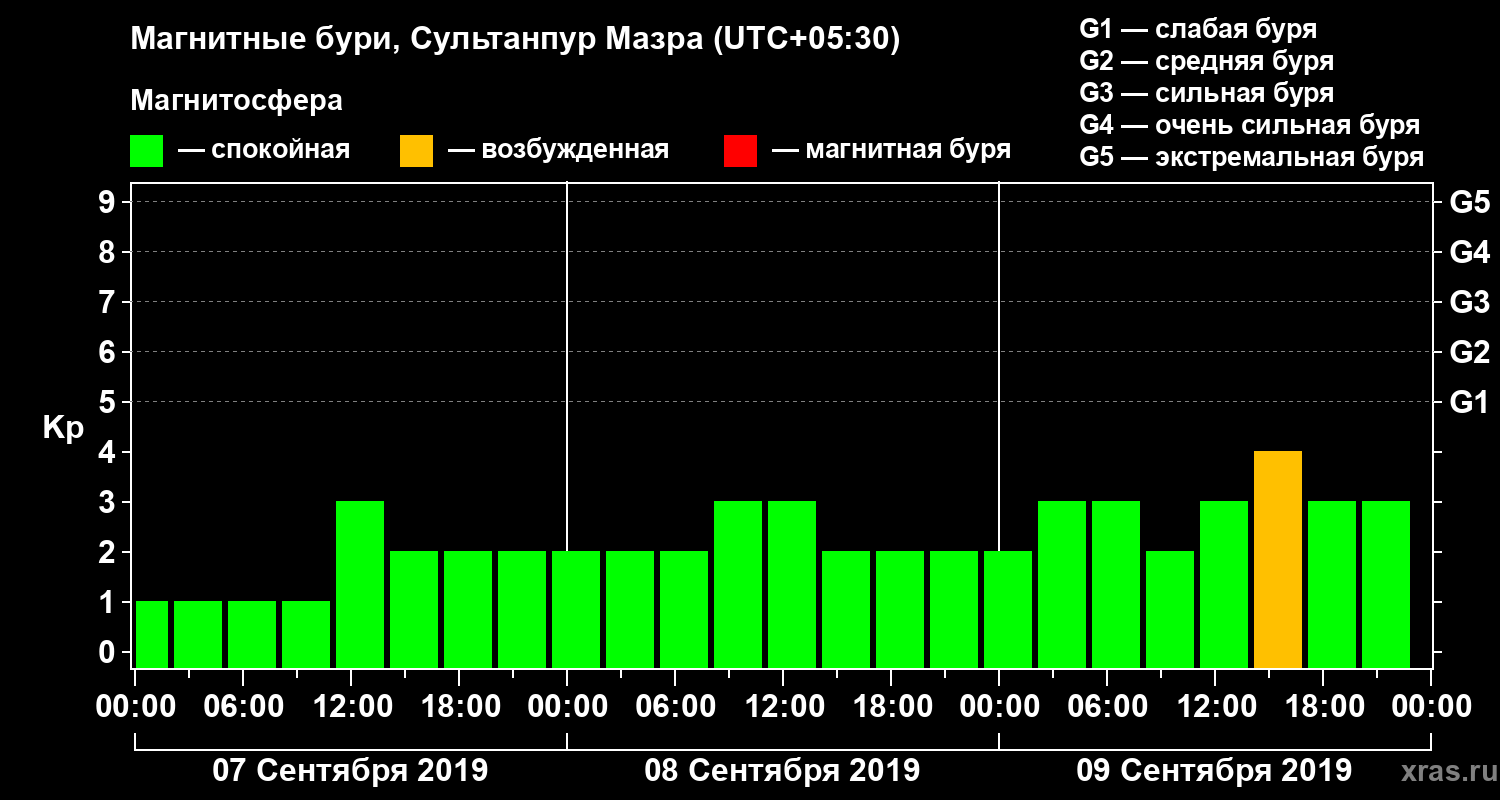1500x800 pixels.
Task: Click the 'G3 — сильная буря' description
Action: click(1207, 93)
